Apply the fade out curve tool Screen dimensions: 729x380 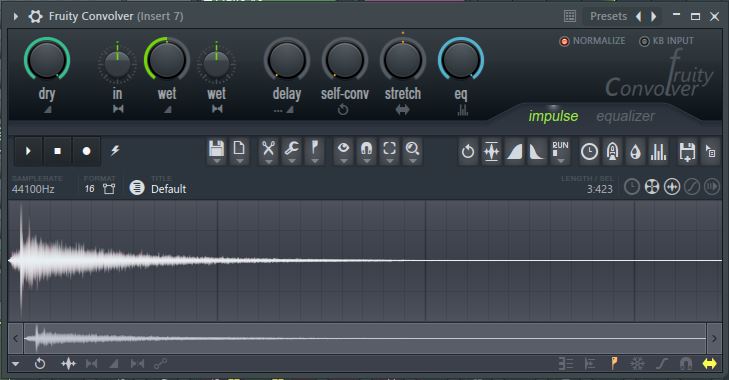pyautogui.click(x=537, y=151)
